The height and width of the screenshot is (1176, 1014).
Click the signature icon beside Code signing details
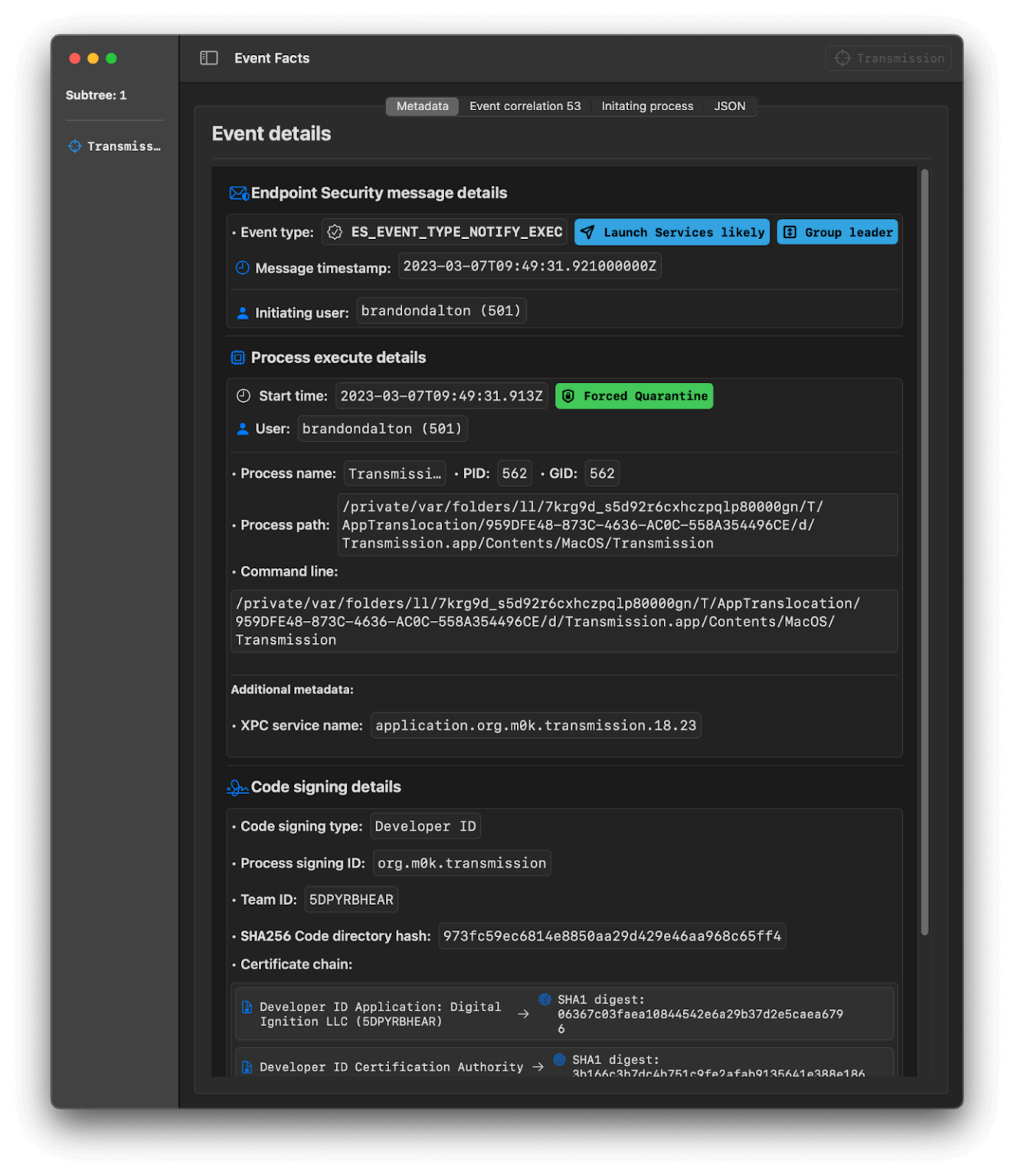point(238,788)
